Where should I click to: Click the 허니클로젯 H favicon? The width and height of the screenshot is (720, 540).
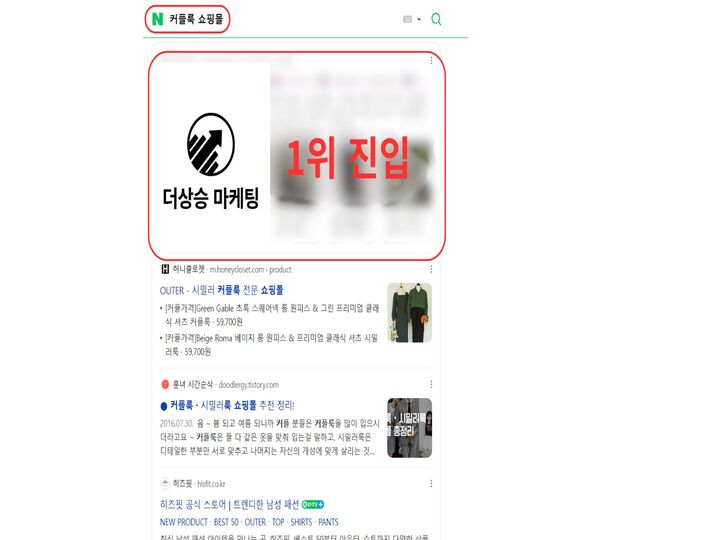[x=165, y=269]
